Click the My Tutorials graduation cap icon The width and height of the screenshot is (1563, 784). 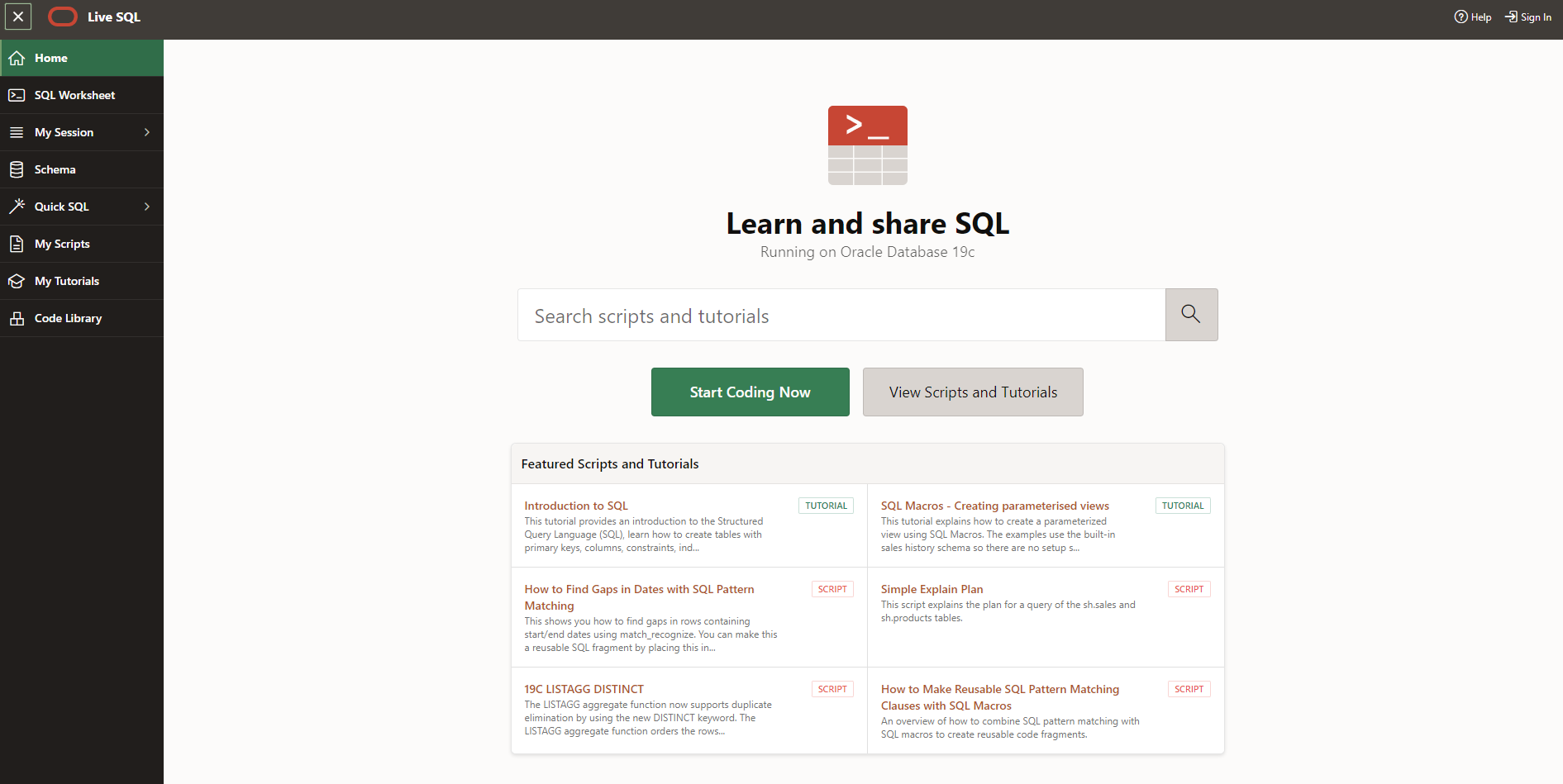point(17,282)
